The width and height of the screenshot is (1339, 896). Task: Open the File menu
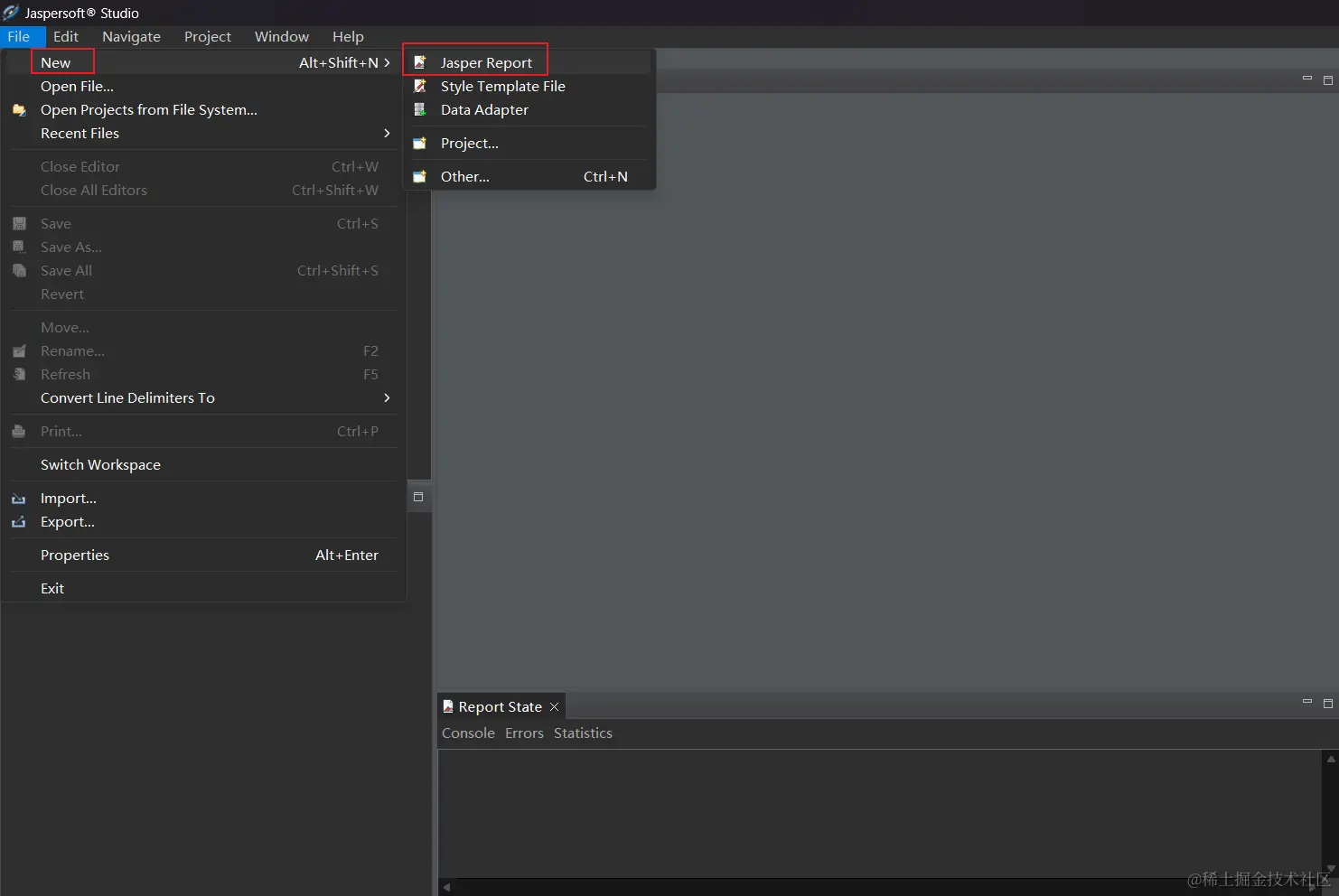pyautogui.click(x=19, y=36)
